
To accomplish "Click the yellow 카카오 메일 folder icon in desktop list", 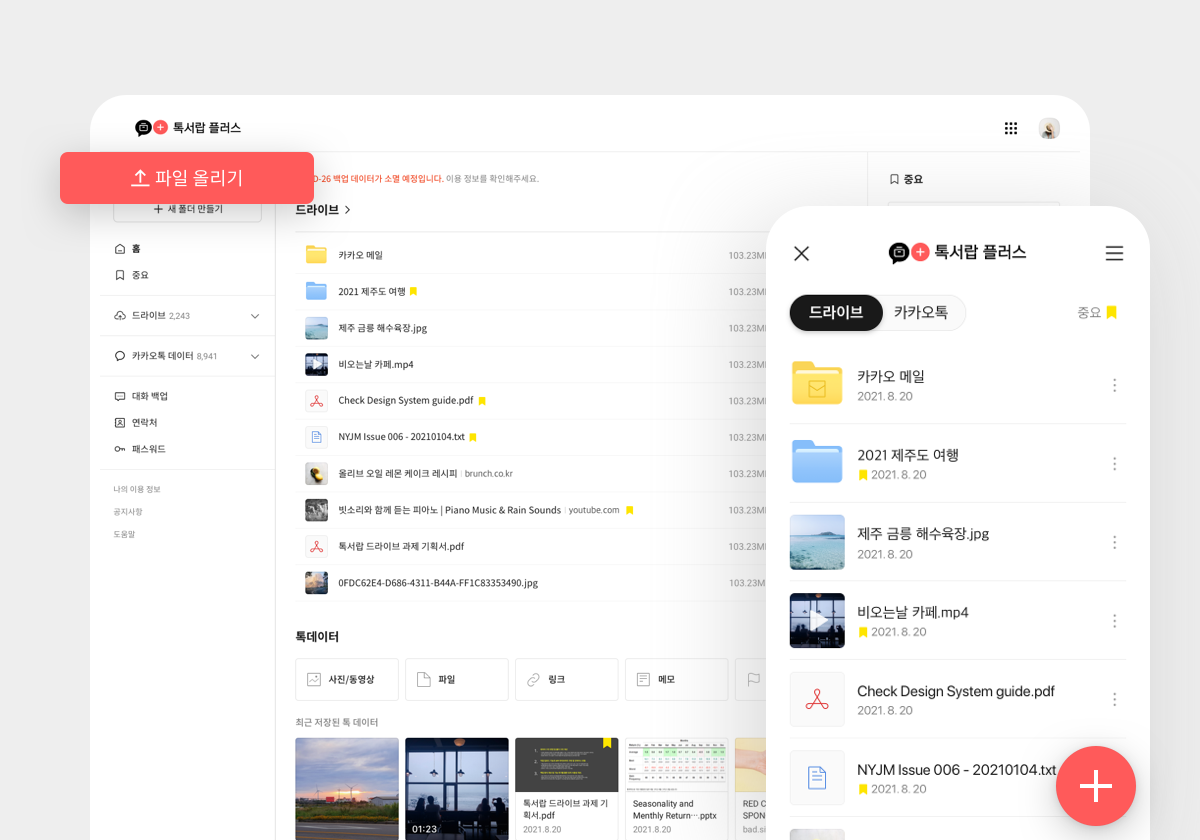I will [316, 255].
